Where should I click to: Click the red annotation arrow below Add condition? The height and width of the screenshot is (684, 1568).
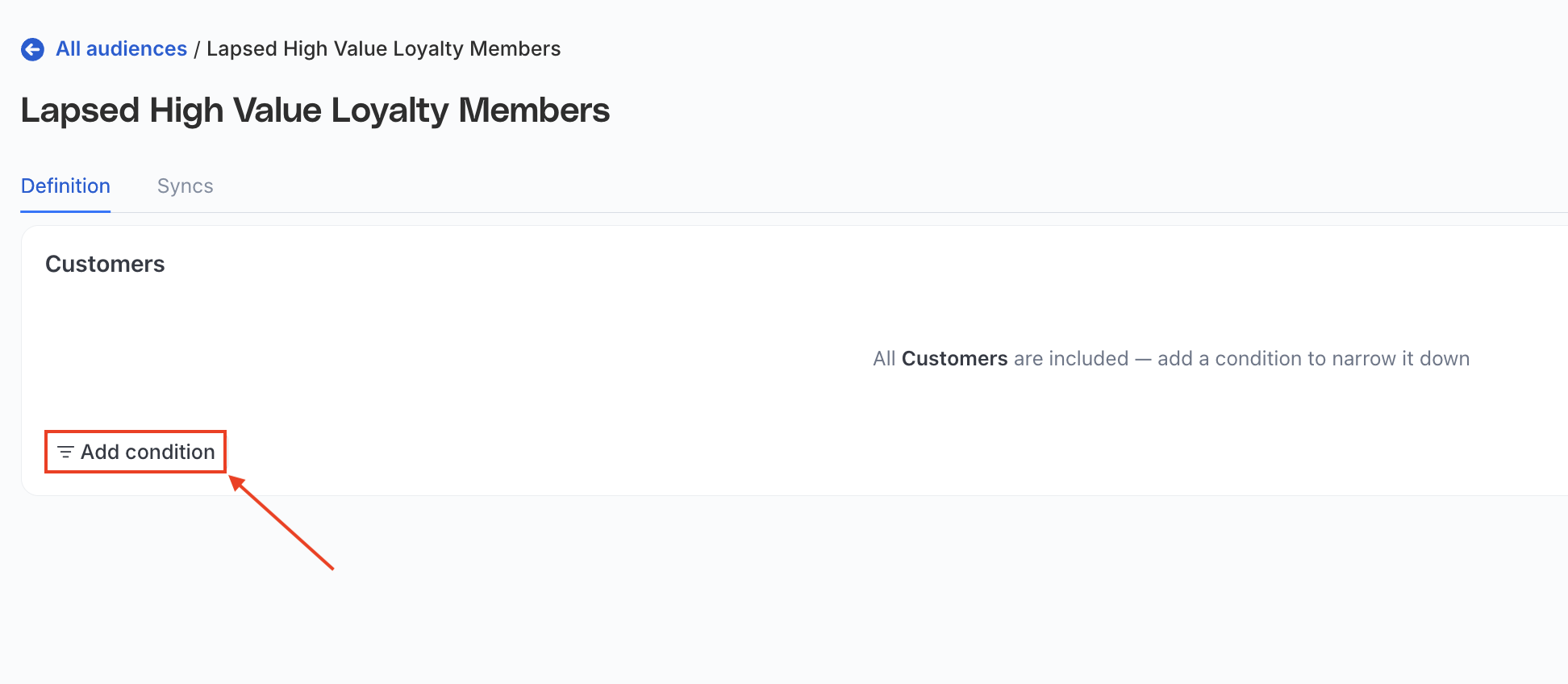point(282,523)
